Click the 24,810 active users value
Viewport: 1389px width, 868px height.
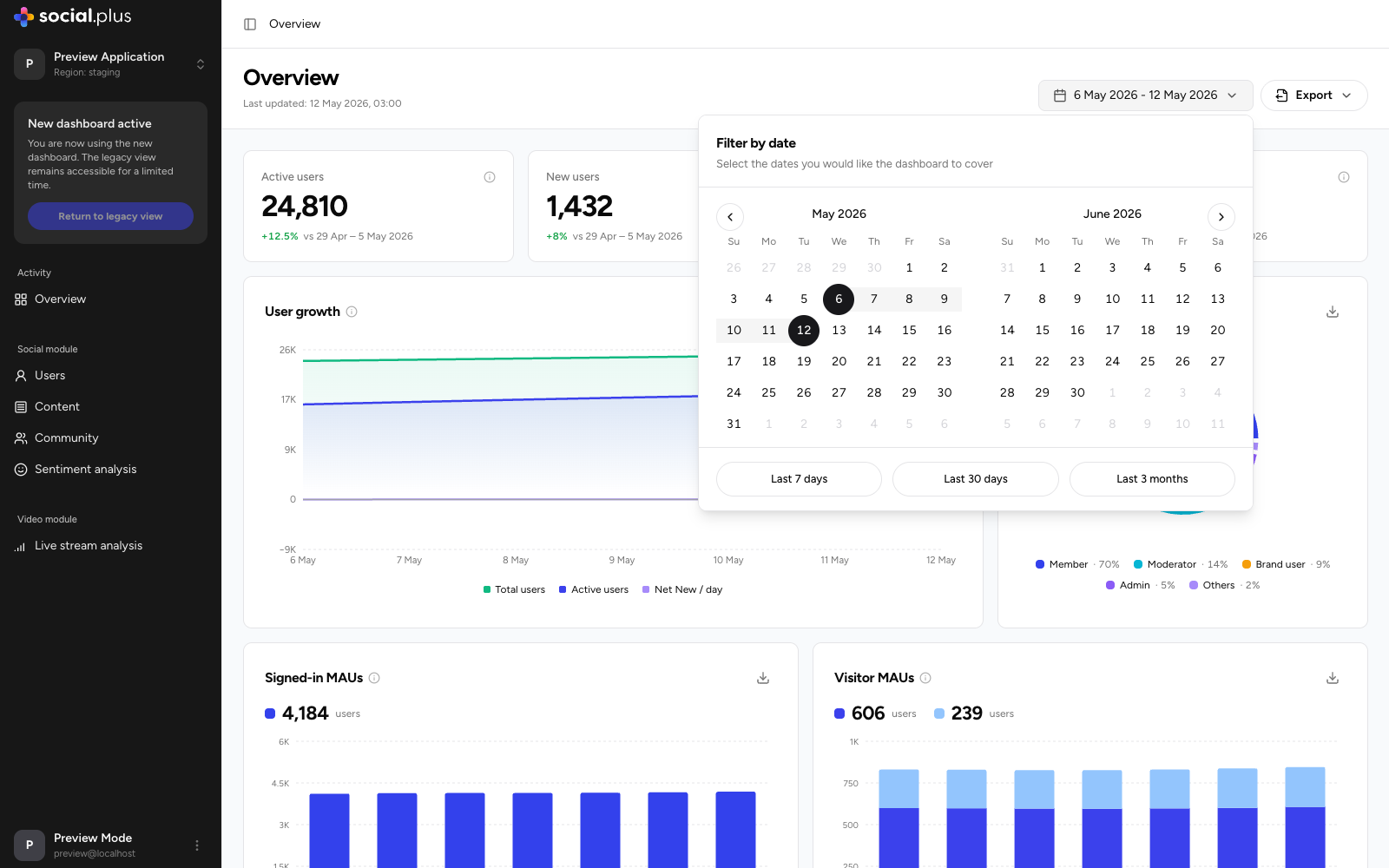[305, 207]
